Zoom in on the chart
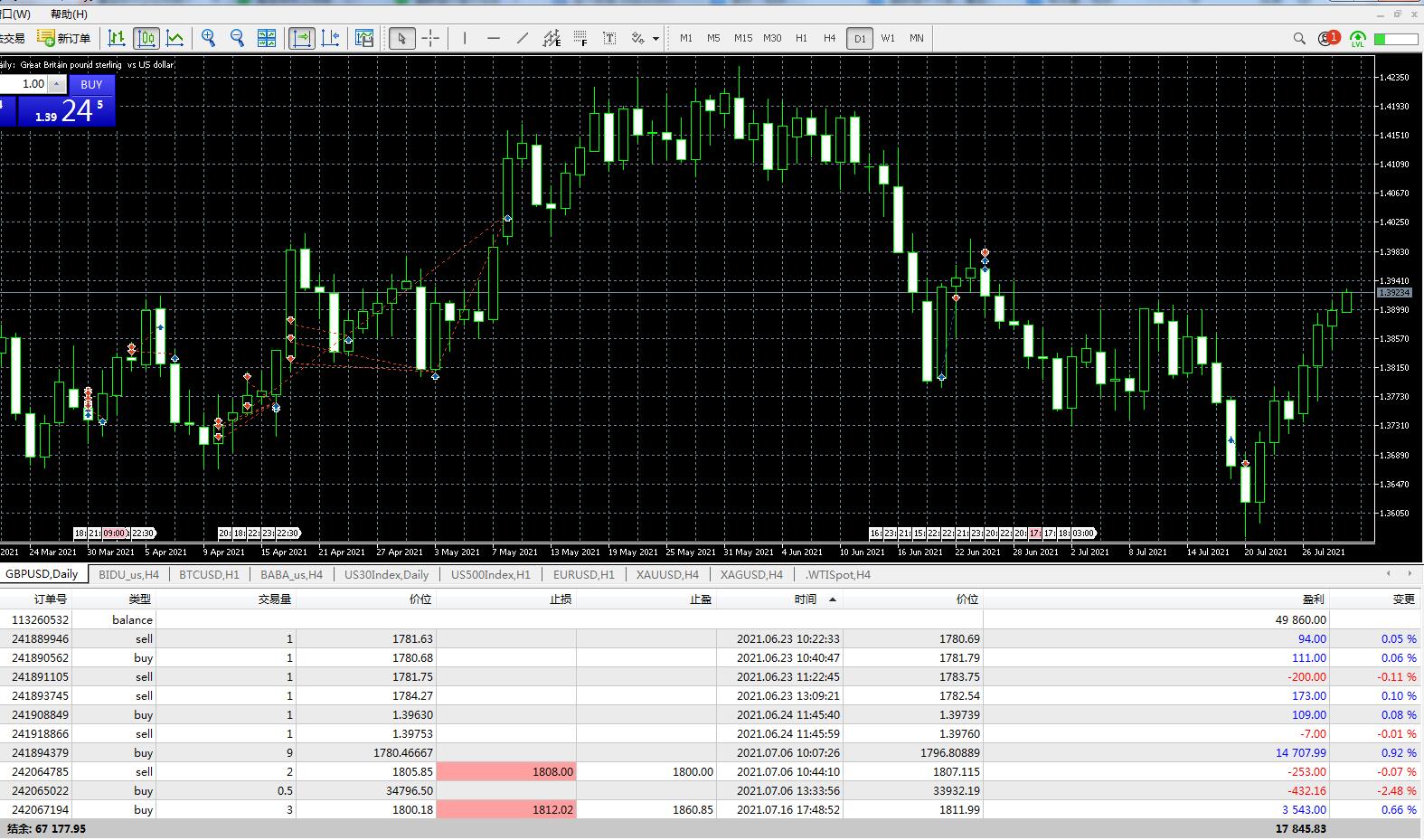Screen dimensions: 1424x840 [x=209, y=38]
